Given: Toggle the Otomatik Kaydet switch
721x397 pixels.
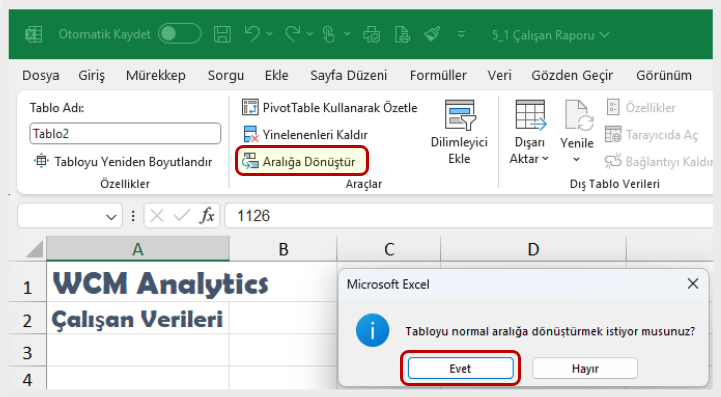Looking at the screenshot, I should (179, 34).
